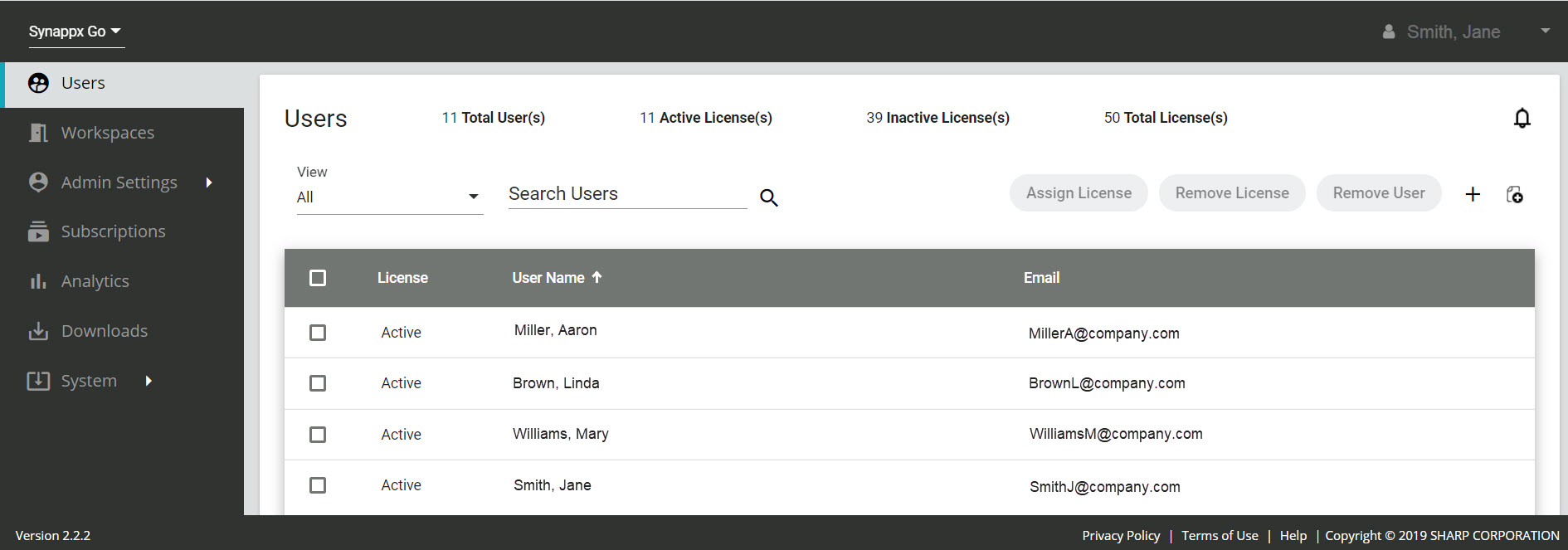Expand the System submenu arrow
The height and width of the screenshot is (550, 1568).
[149, 381]
